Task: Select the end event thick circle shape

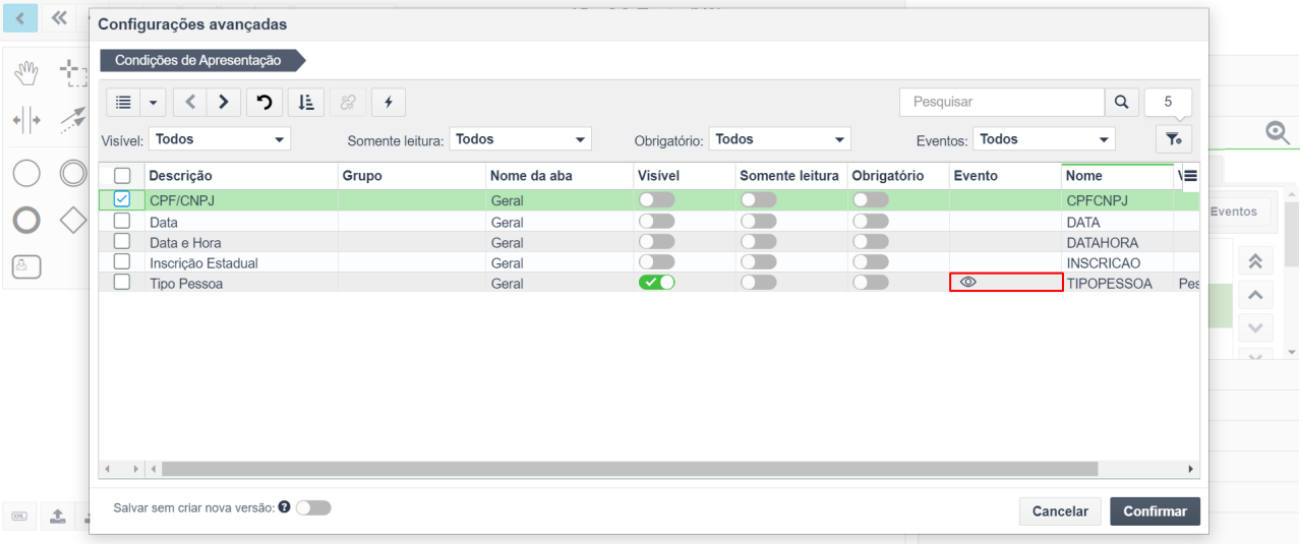Action: 27,220
